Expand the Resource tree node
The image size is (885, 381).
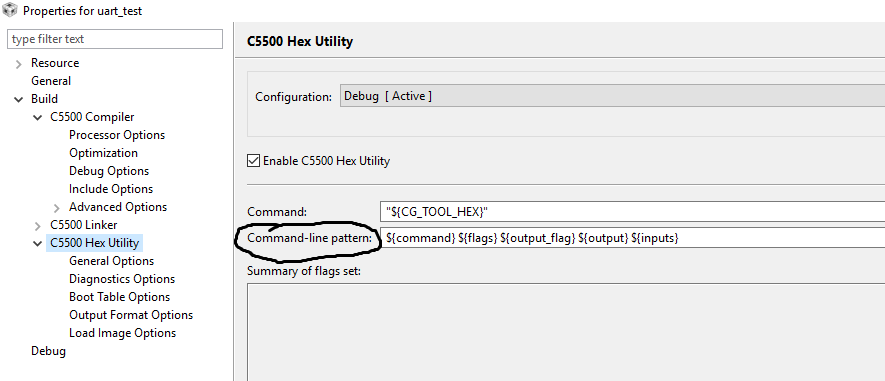pos(19,64)
